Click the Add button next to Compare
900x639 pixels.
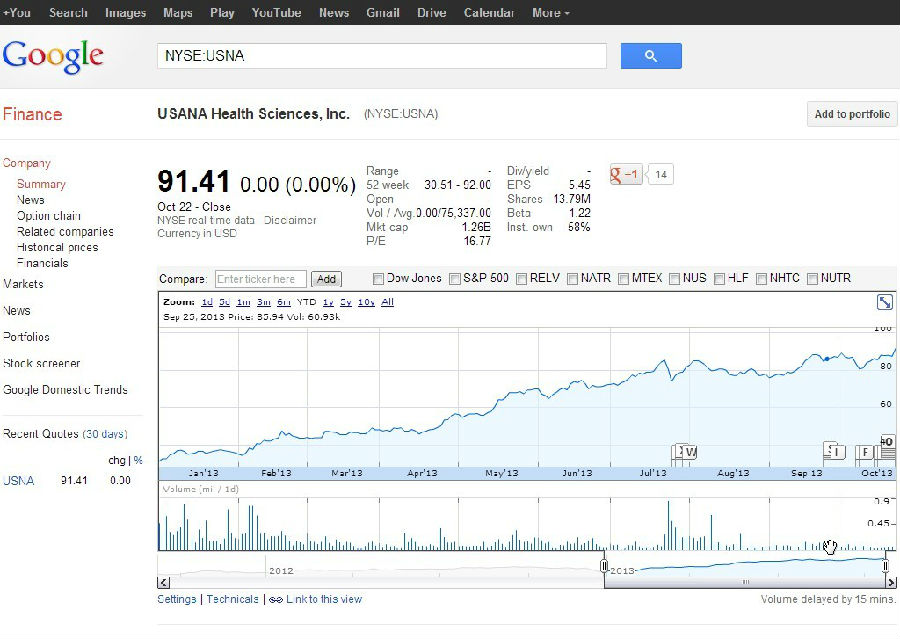click(326, 279)
